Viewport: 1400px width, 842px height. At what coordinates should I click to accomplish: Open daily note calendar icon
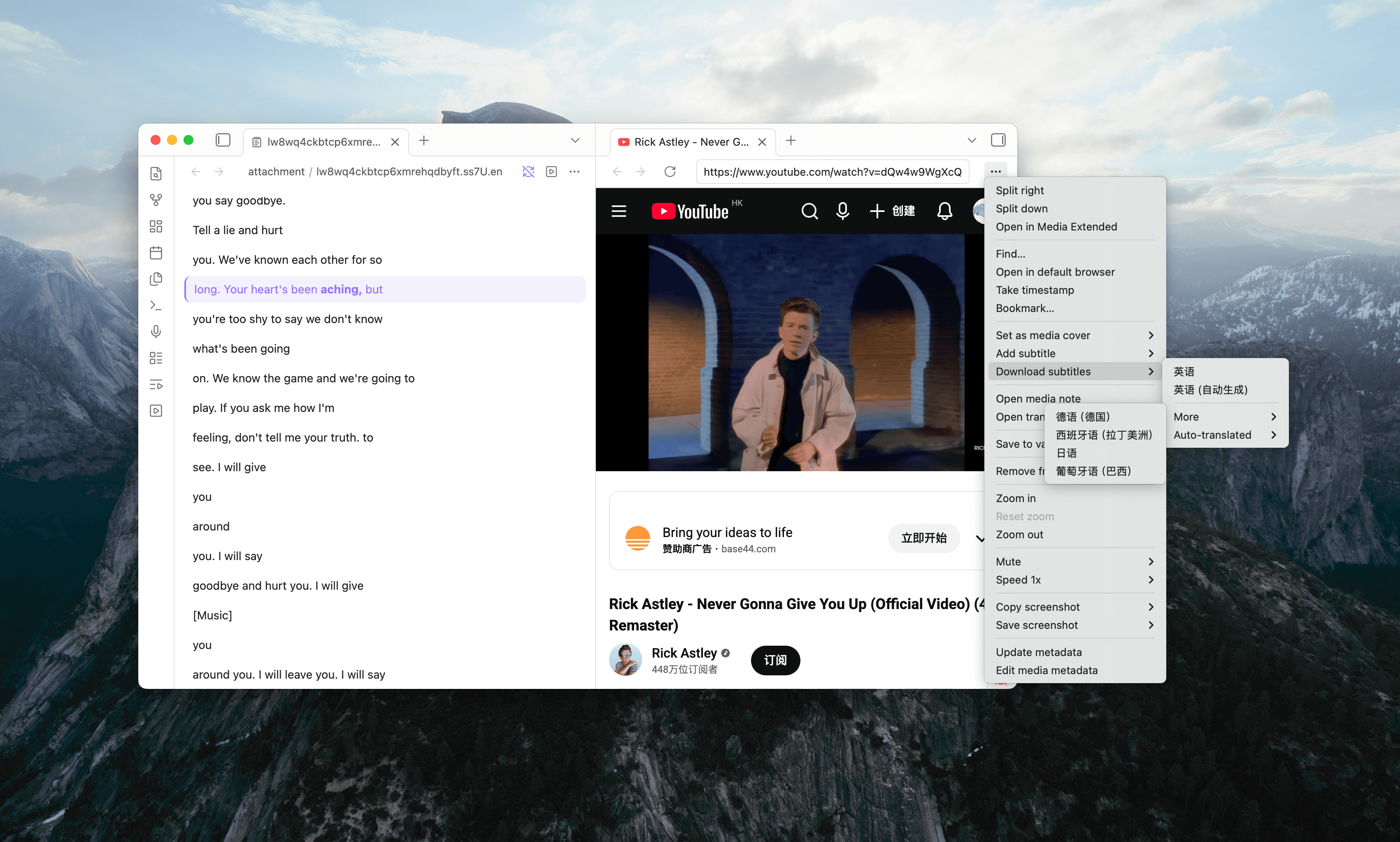pyautogui.click(x=156, y=253)
